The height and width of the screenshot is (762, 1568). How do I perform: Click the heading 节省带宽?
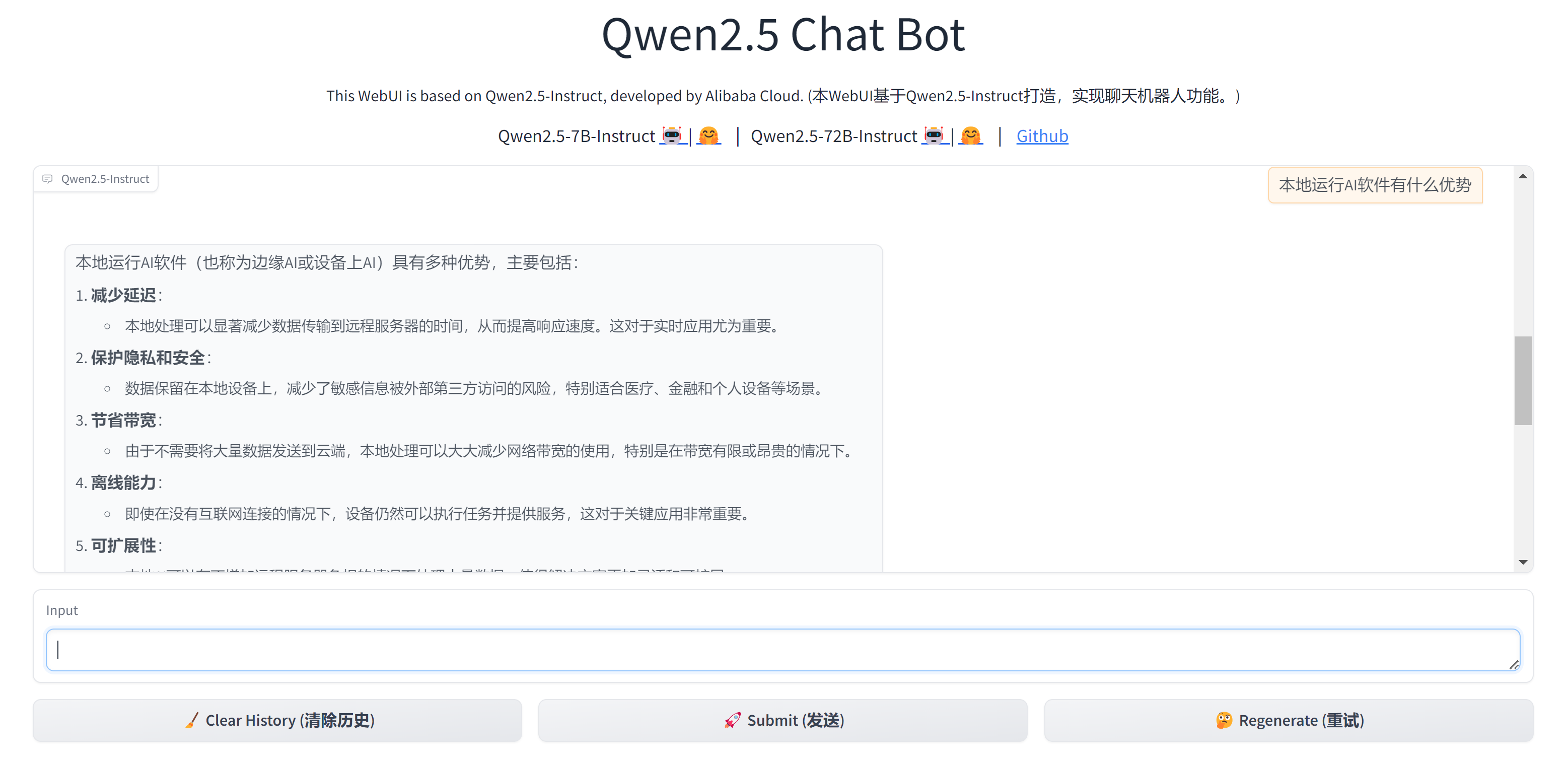coord(123,420)
